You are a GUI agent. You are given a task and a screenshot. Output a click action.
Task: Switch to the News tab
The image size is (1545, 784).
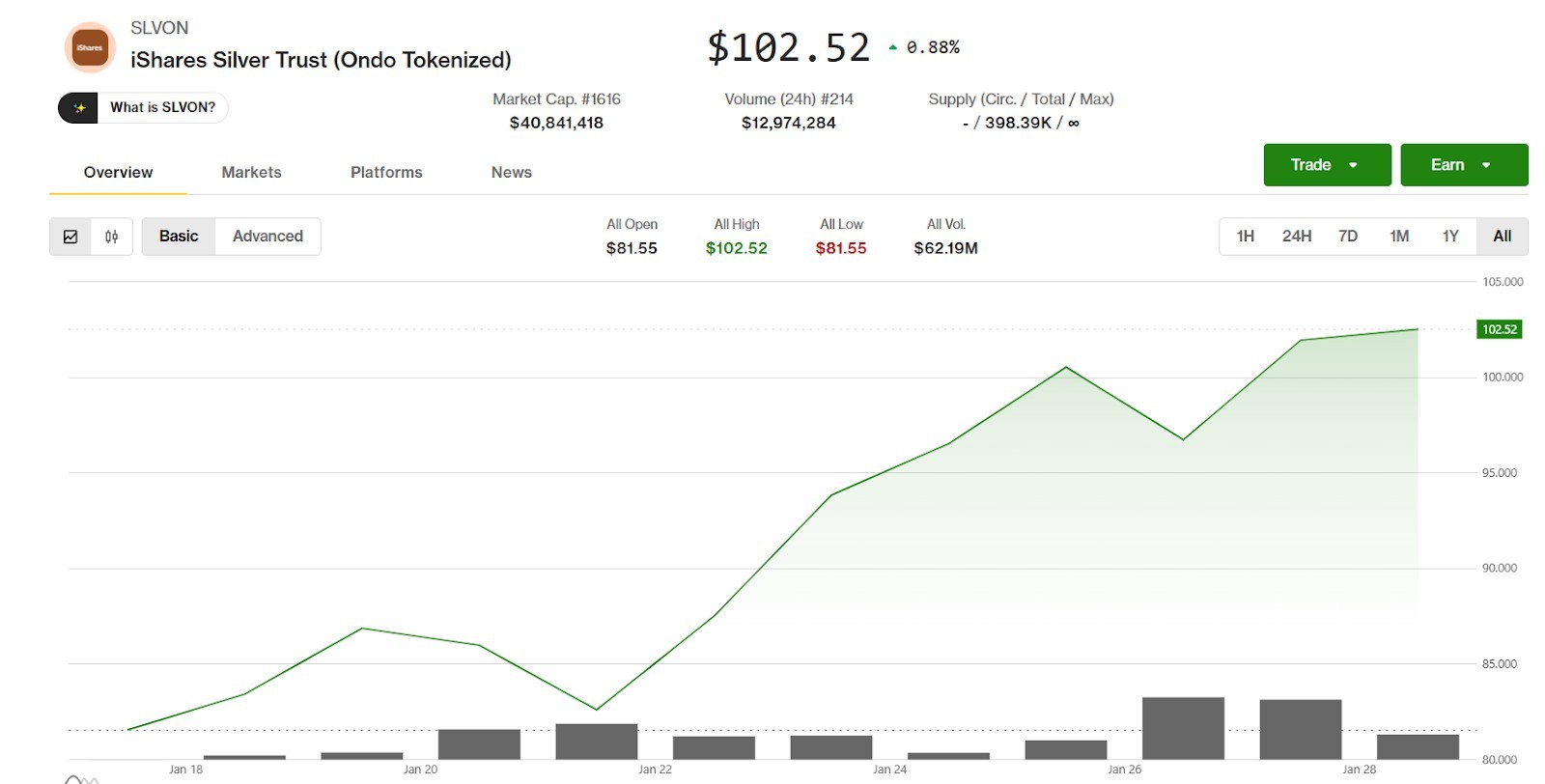coord(511,172)
